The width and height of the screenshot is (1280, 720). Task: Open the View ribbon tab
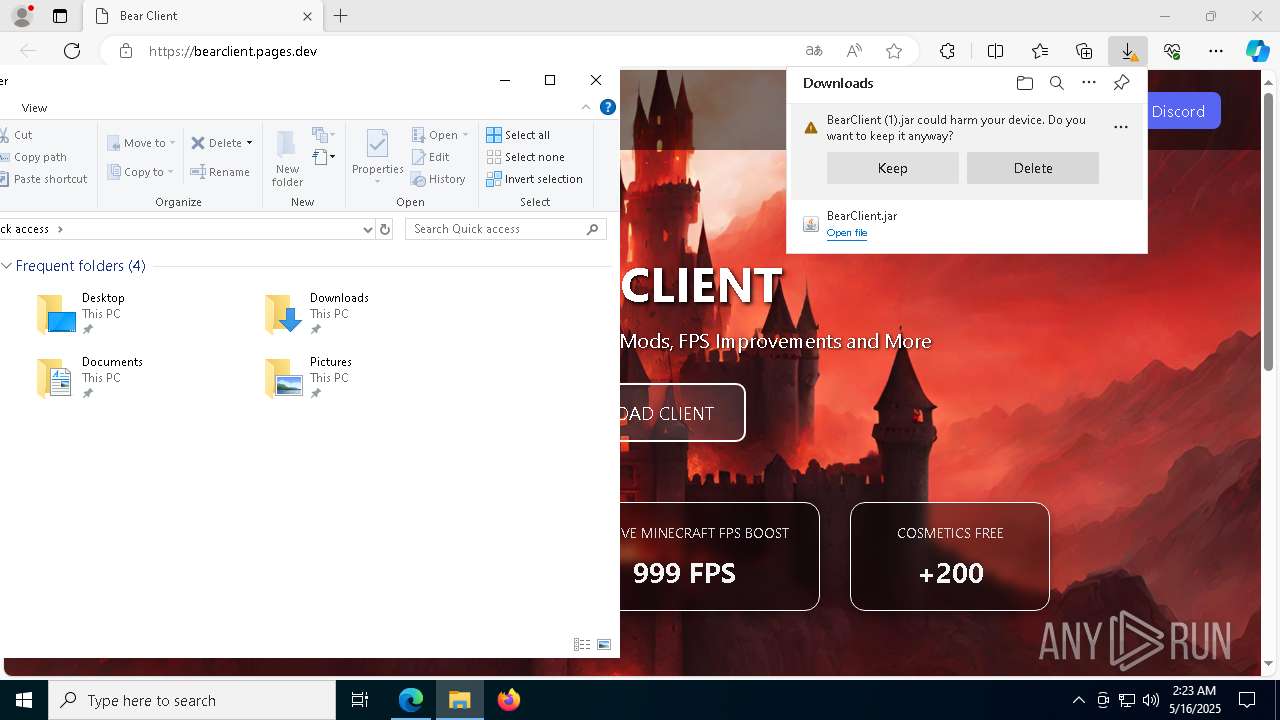point(34,108)
